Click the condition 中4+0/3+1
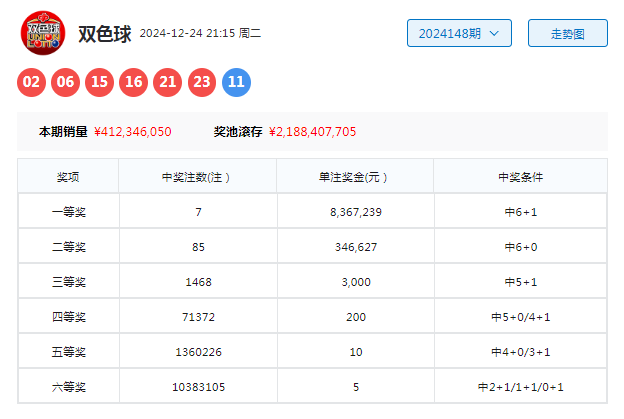The width and height of the screenshot is (624, 419). click(x=521, y=352)
